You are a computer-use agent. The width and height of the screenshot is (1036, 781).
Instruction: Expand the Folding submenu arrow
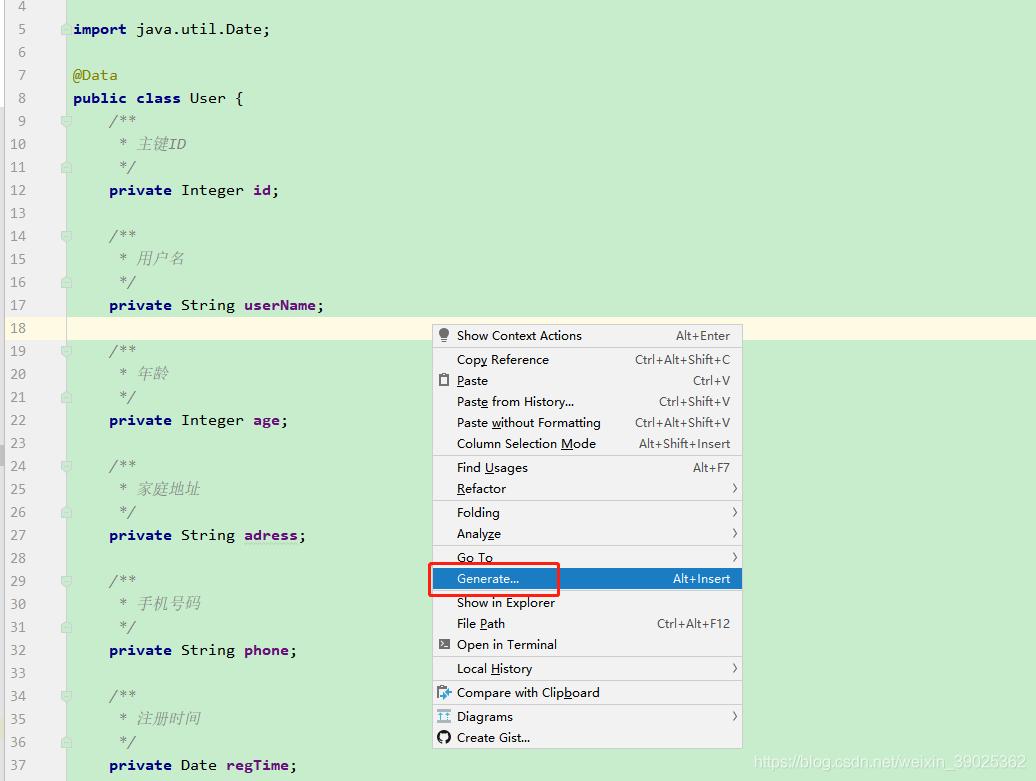(x=734, y=512)
